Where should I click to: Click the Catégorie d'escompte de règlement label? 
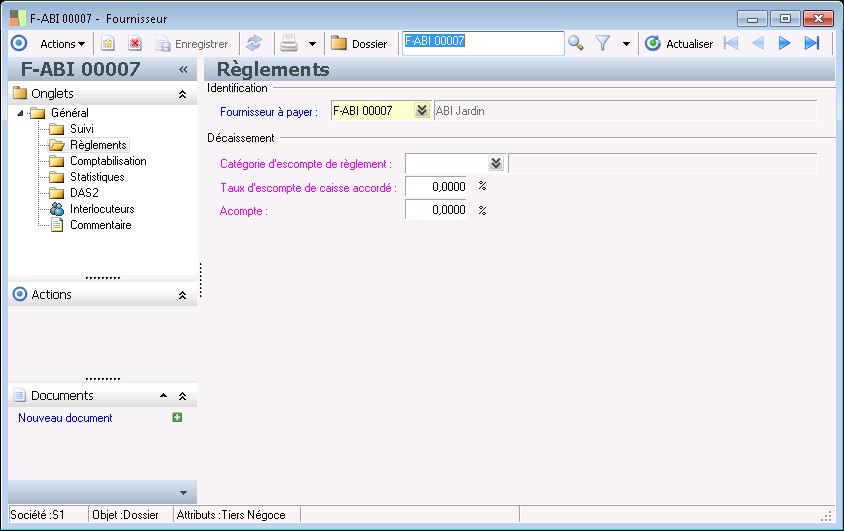point(306,164)
